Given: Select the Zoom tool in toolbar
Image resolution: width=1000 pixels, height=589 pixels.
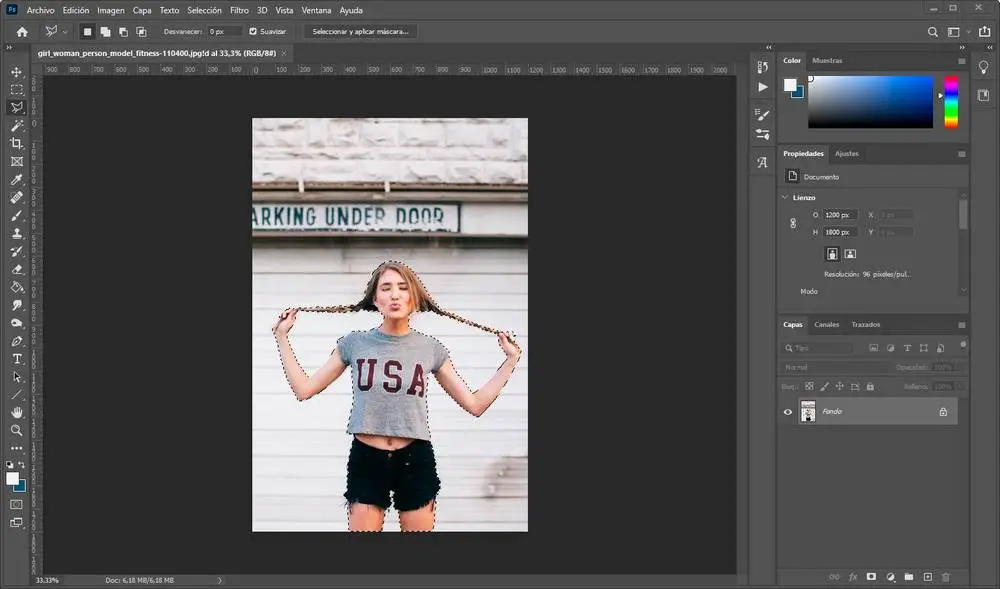Looking at the screenshot, I should pyautogui.click(x=16, y=430).
